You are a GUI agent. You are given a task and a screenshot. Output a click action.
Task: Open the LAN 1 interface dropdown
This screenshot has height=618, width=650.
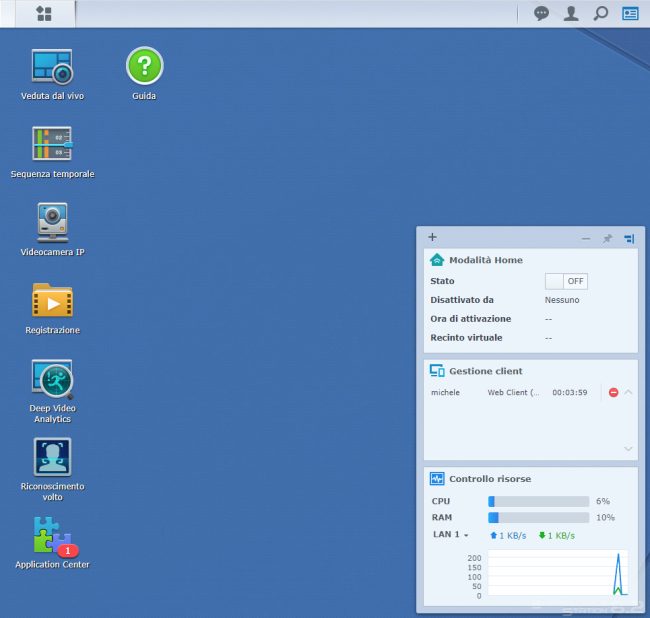coord(450,535)
